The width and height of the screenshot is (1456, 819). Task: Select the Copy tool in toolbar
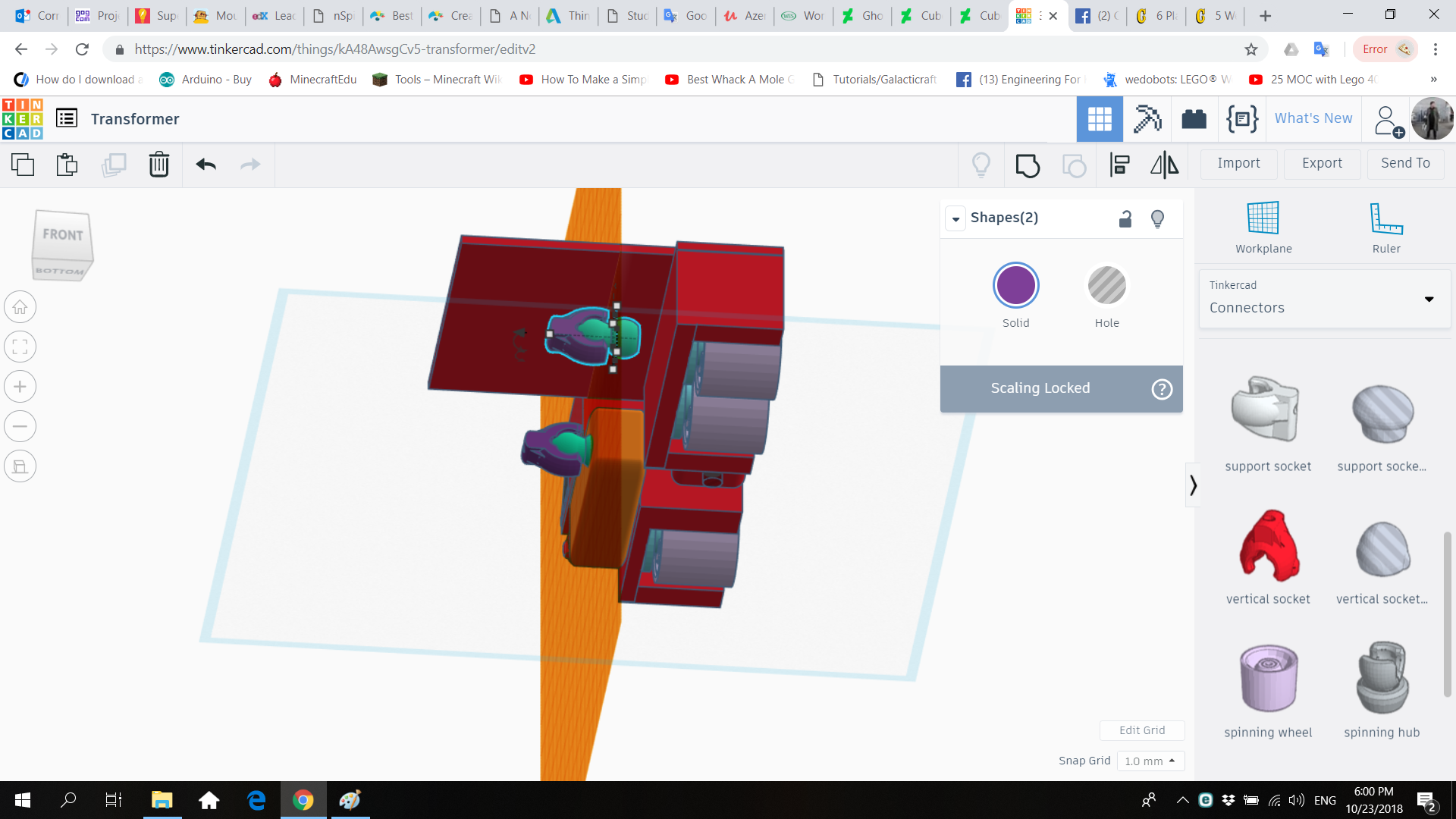pos(24,164)
